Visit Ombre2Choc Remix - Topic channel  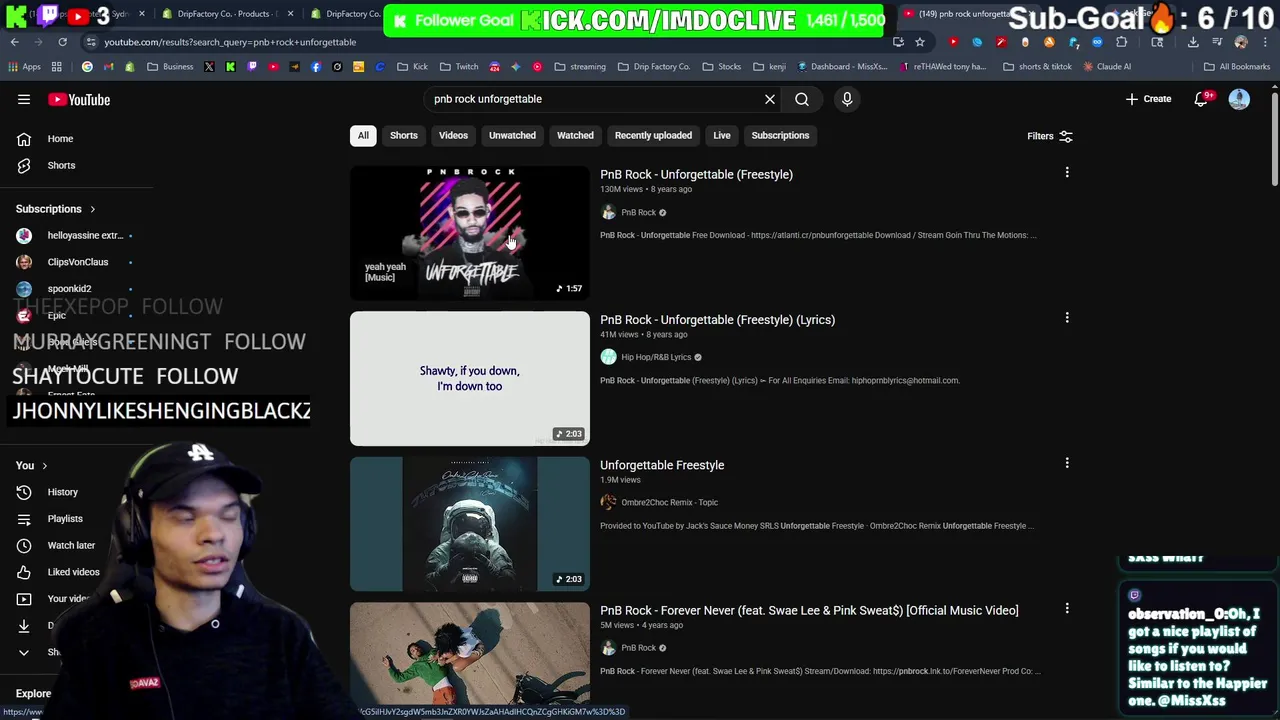(669, 502)
